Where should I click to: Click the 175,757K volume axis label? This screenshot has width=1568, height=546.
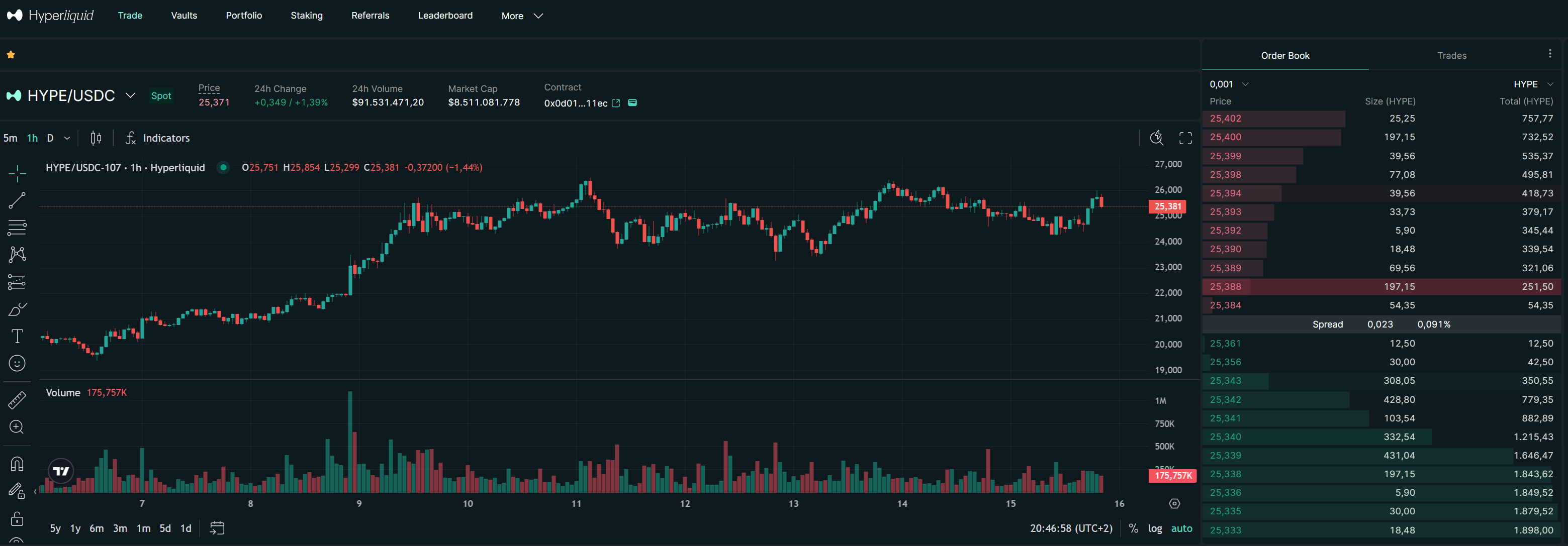[1172, 476]
